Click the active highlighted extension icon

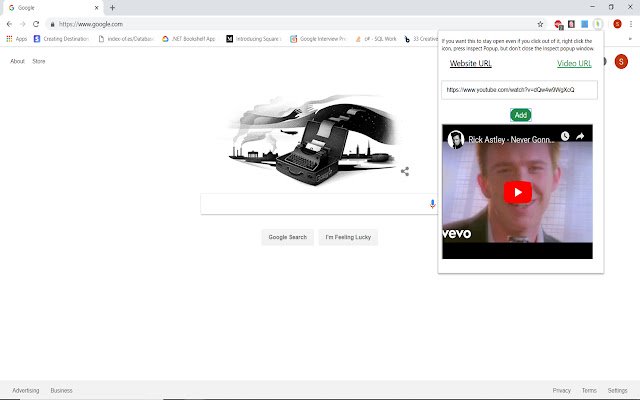(x=598, y=24)
